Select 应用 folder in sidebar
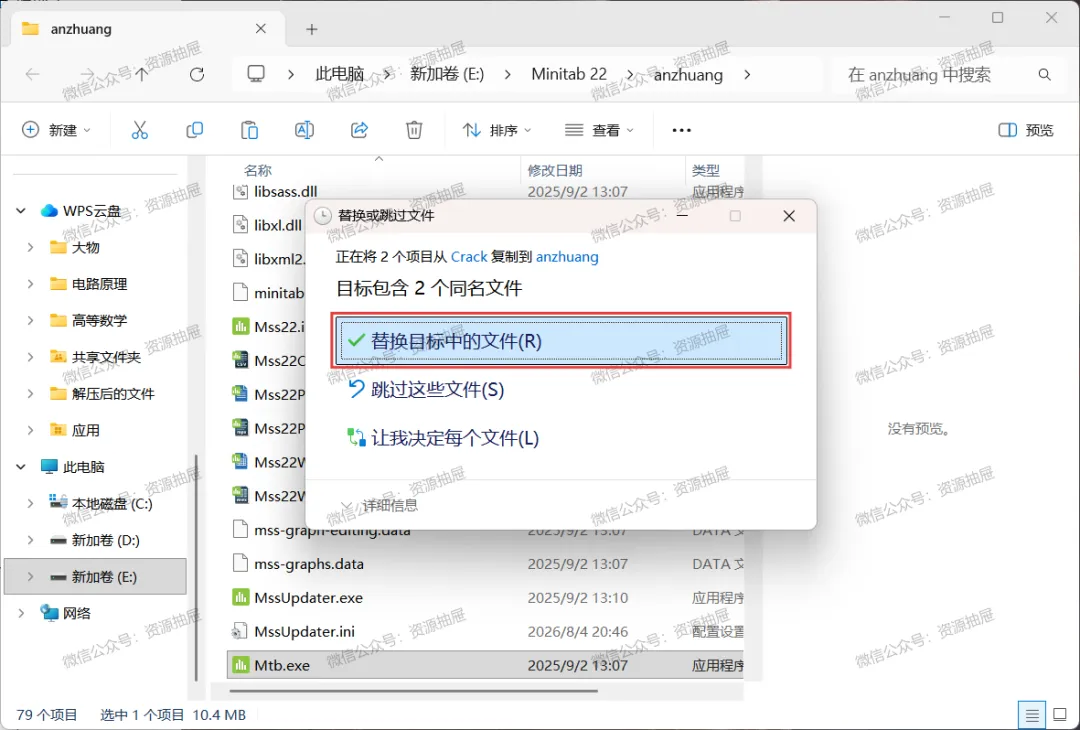Image resolution: width=1080 pixels, height=730 pixels. 85,430
